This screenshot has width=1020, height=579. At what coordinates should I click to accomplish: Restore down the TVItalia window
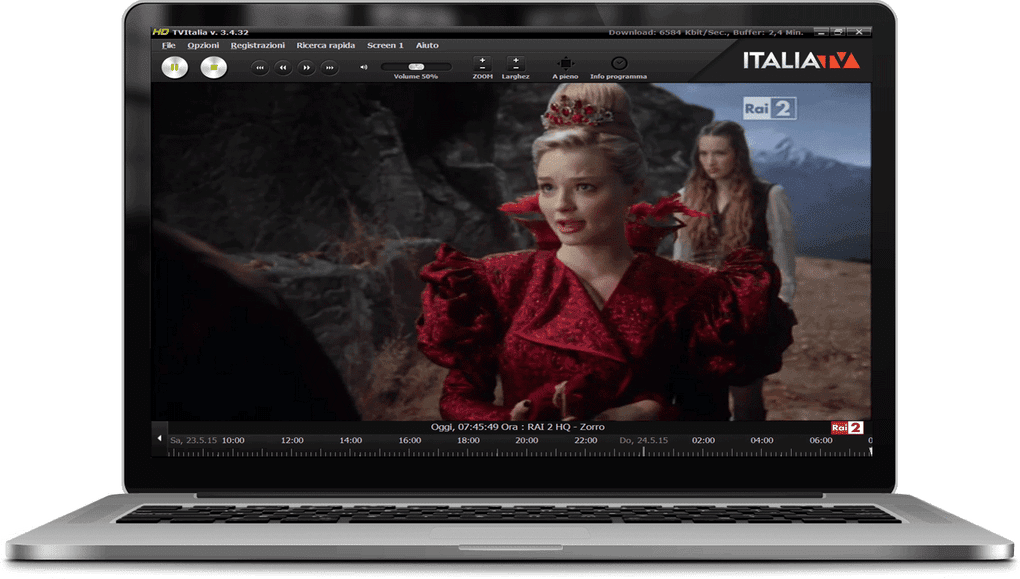(x=839, y=32)
